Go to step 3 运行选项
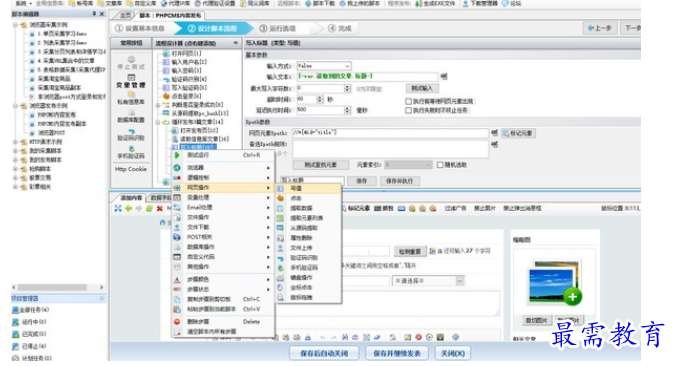Image resolution: width=673 pixels, height=366 pixels. tap(278, 29)
